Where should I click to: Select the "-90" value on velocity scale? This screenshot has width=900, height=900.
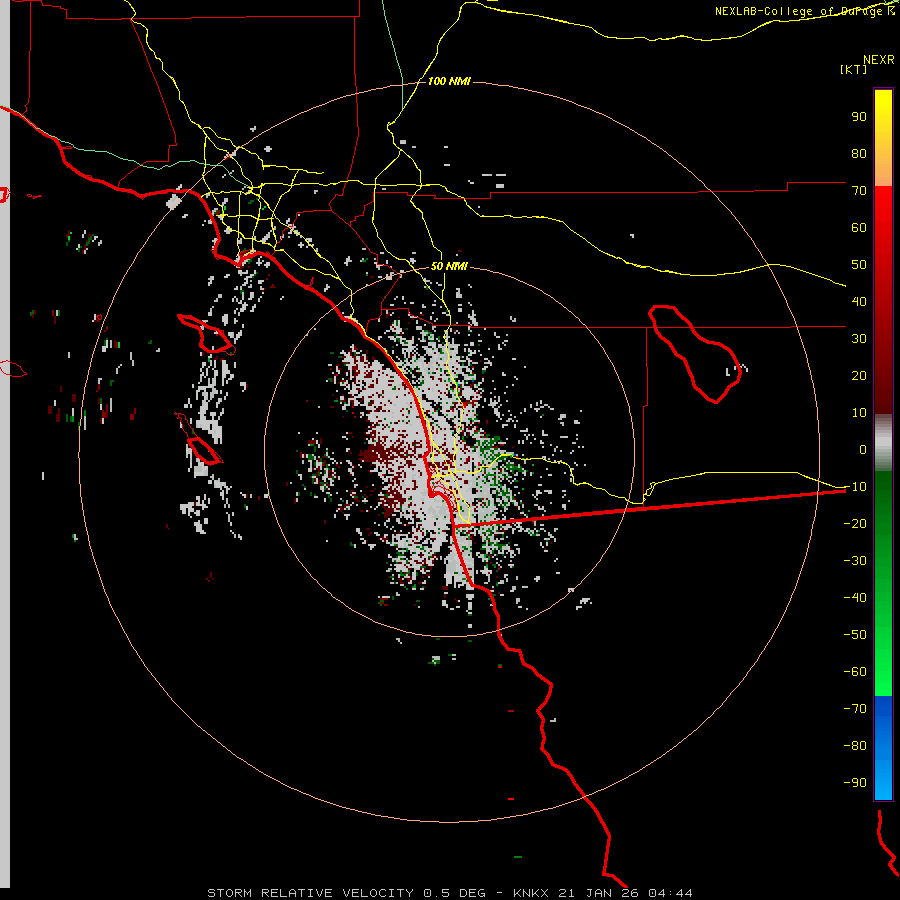(x=855, y=783)
